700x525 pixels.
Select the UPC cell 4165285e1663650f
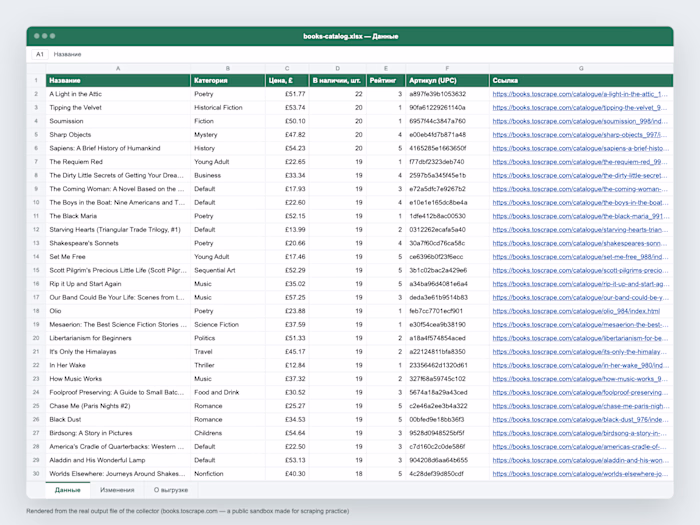pyautogui.click(x=447, y=148)
